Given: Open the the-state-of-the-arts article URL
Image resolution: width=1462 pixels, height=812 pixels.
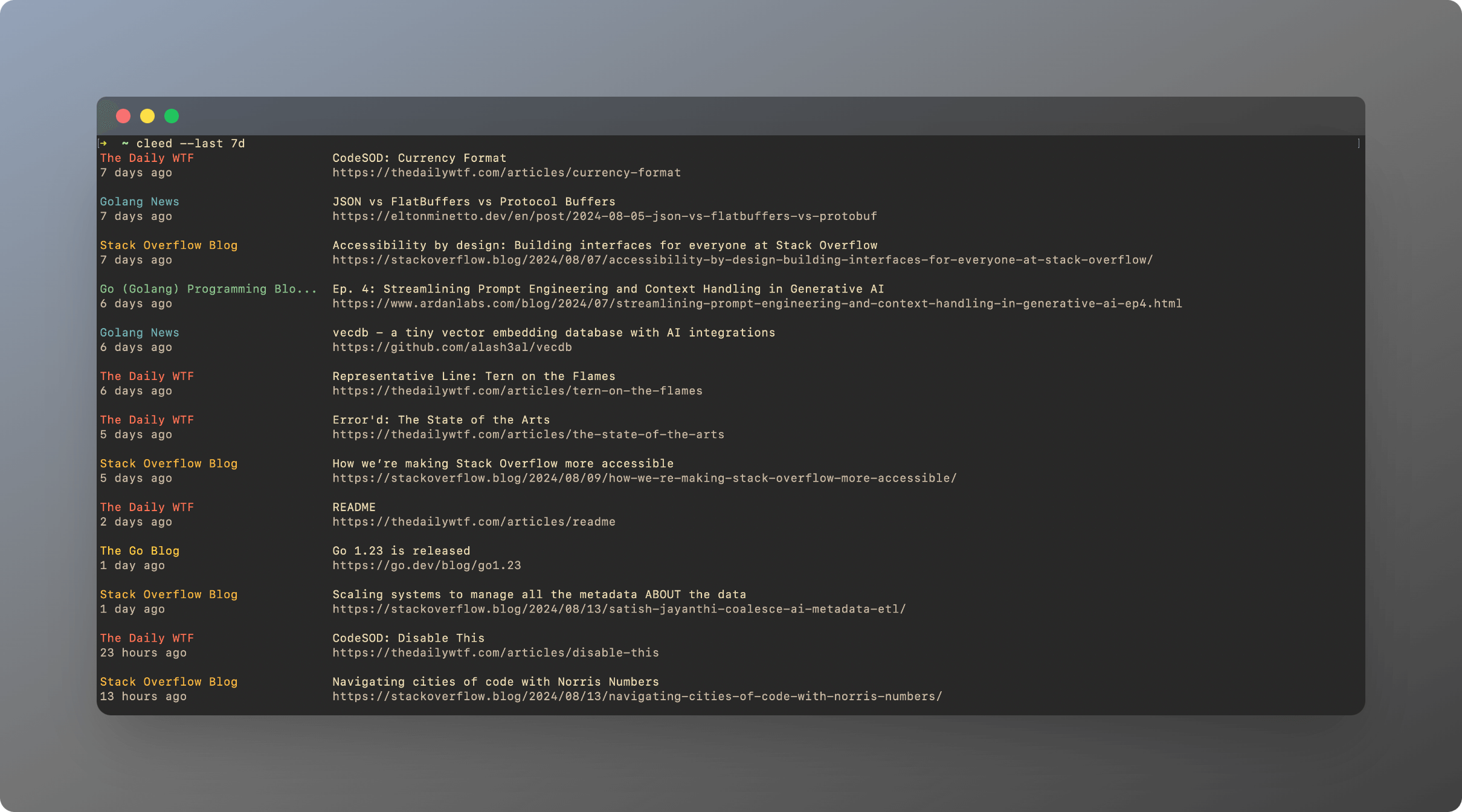Looking at the screenshot, I should click(x=528, y=434).
